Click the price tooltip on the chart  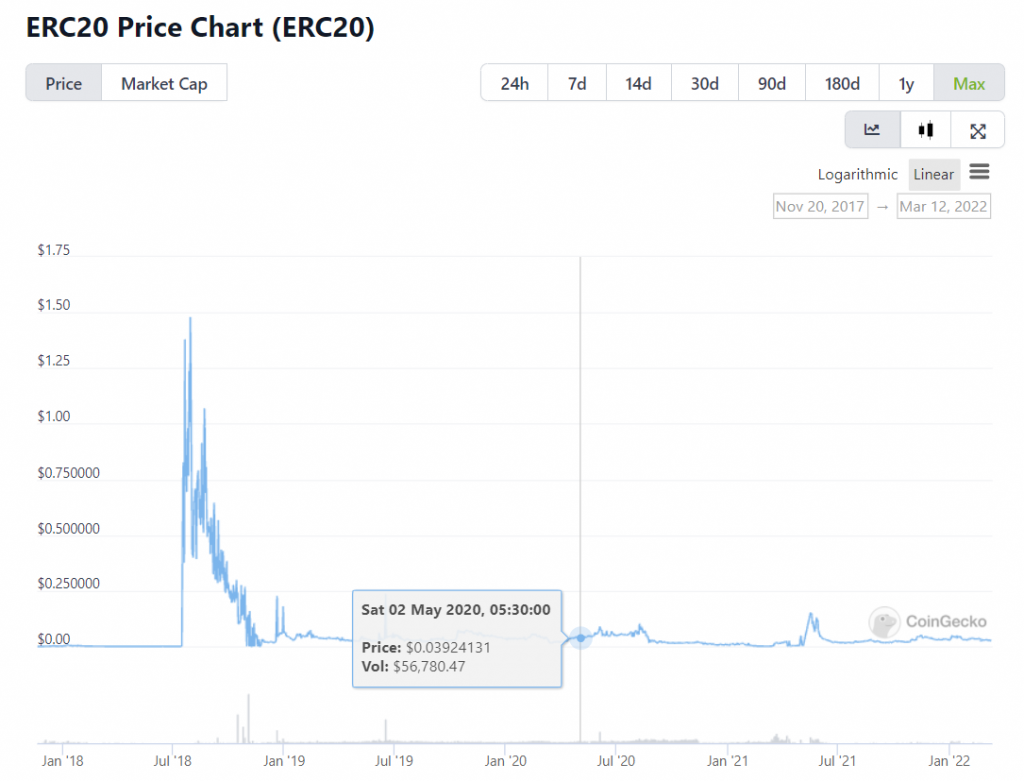(457, 638)
